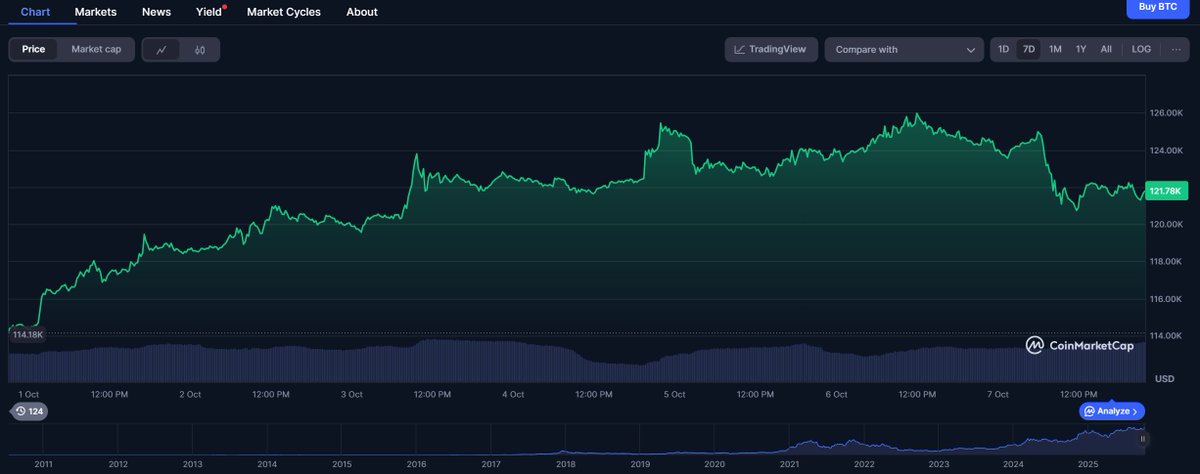Expand the Compare with dropdown
Viewport: 1200px width, 474px height.
coord(904,49)
